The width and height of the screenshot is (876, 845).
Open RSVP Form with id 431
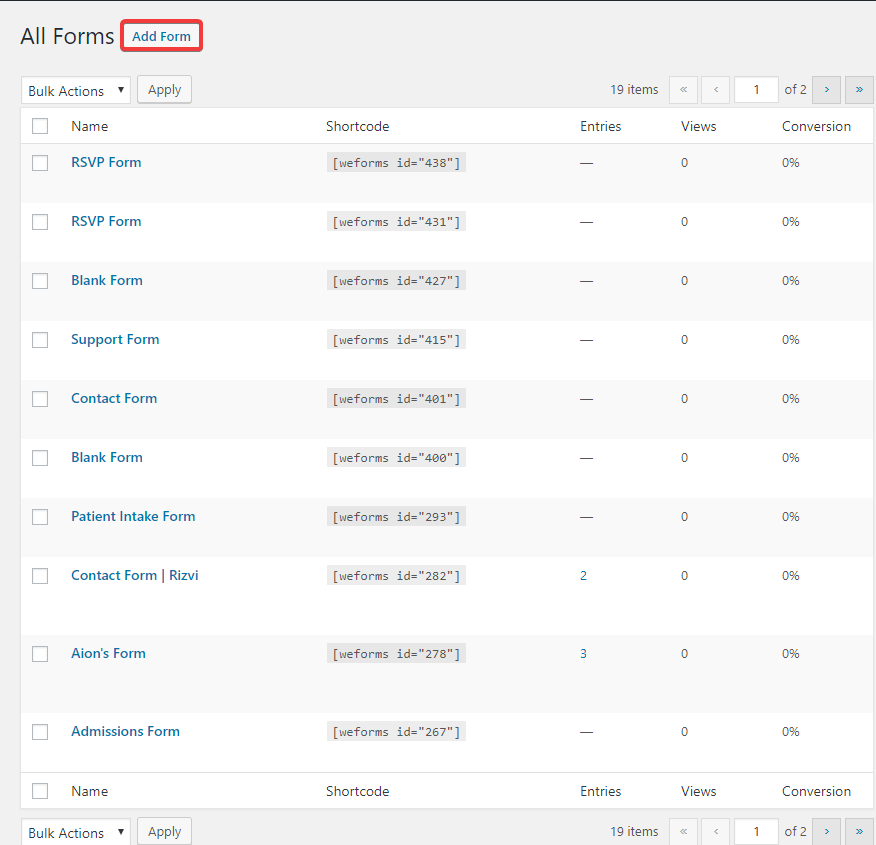pyautogui.click(x=106, y=221)
